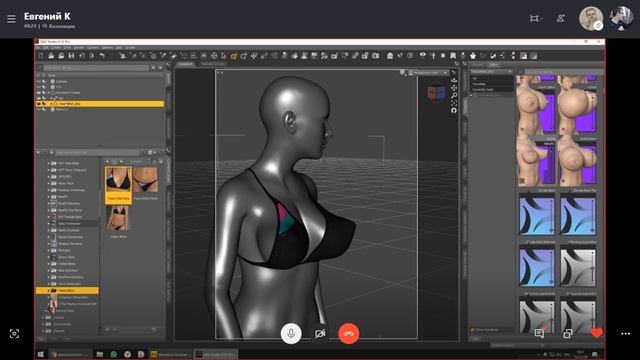Open the Edit menu in DAZ Studio

[x=46, y=48]
